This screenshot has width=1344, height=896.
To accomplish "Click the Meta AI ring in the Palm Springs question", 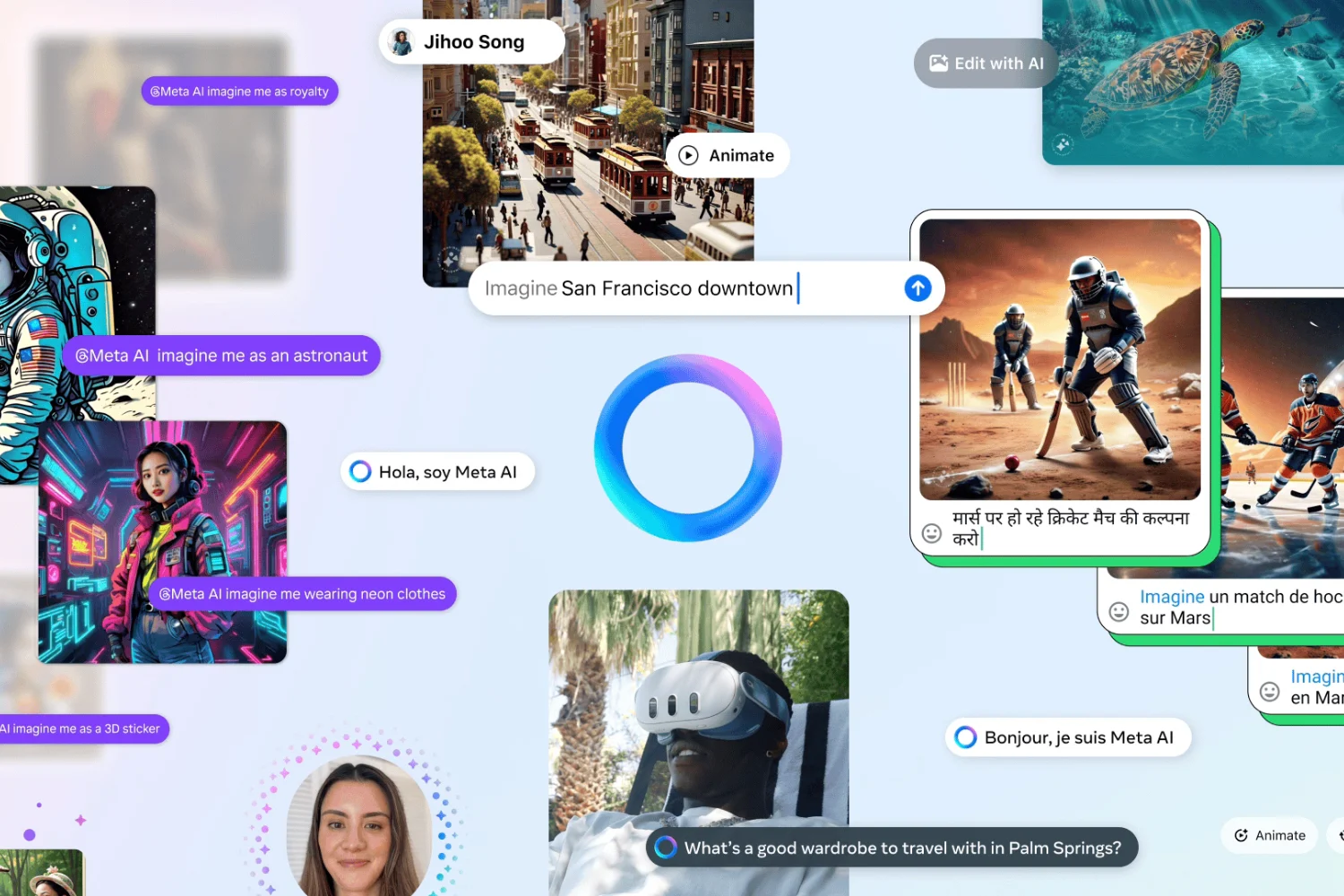I will (665, 847).
